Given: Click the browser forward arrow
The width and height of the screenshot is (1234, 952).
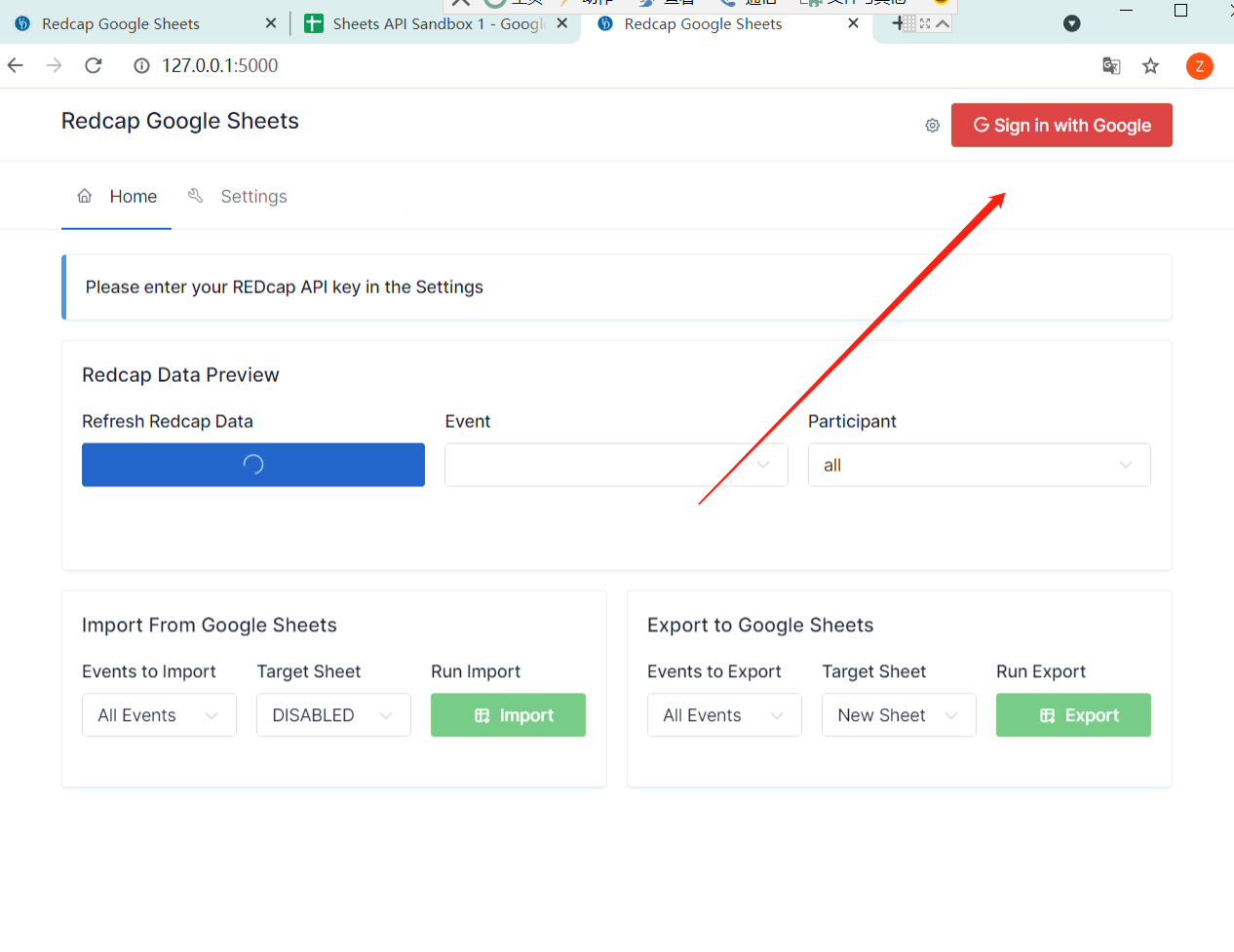Looking at the screenshot, I should (55, 65).
